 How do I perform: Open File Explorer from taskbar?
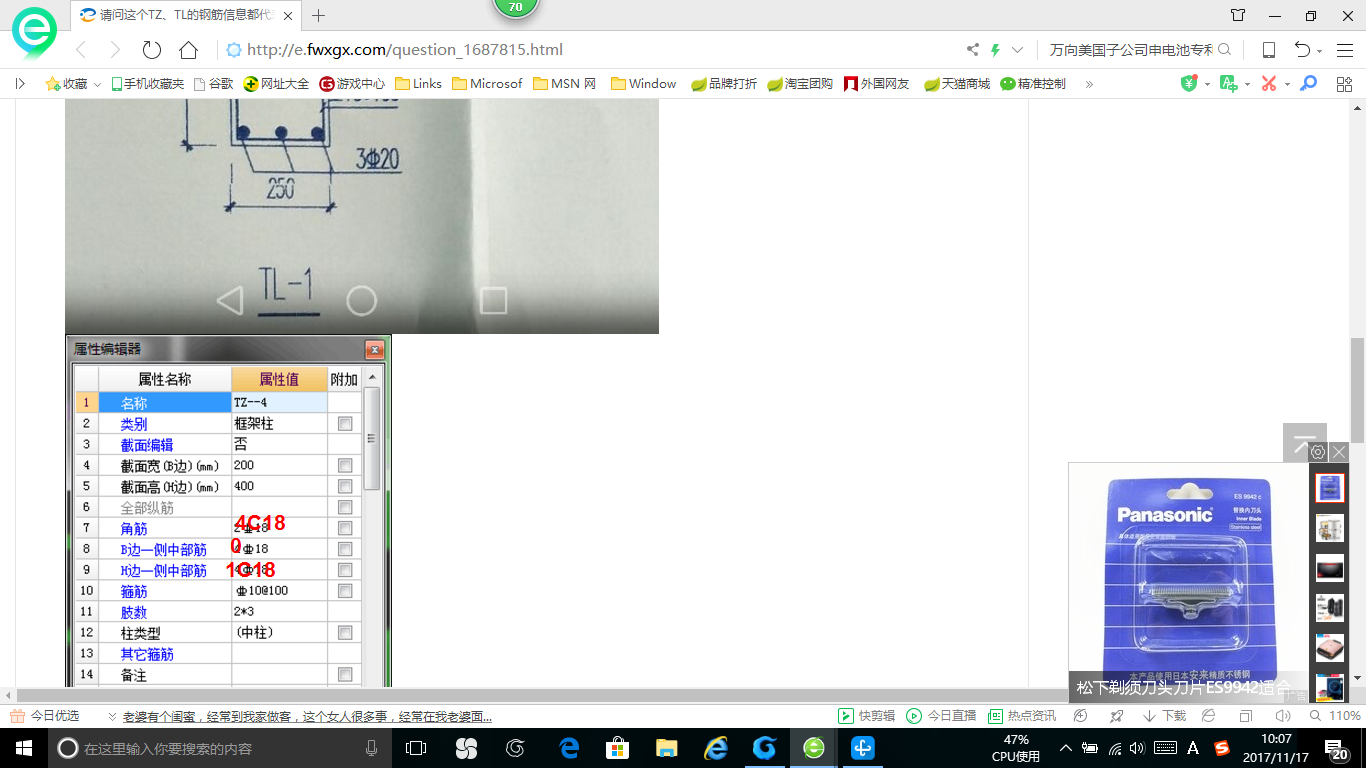666,748
